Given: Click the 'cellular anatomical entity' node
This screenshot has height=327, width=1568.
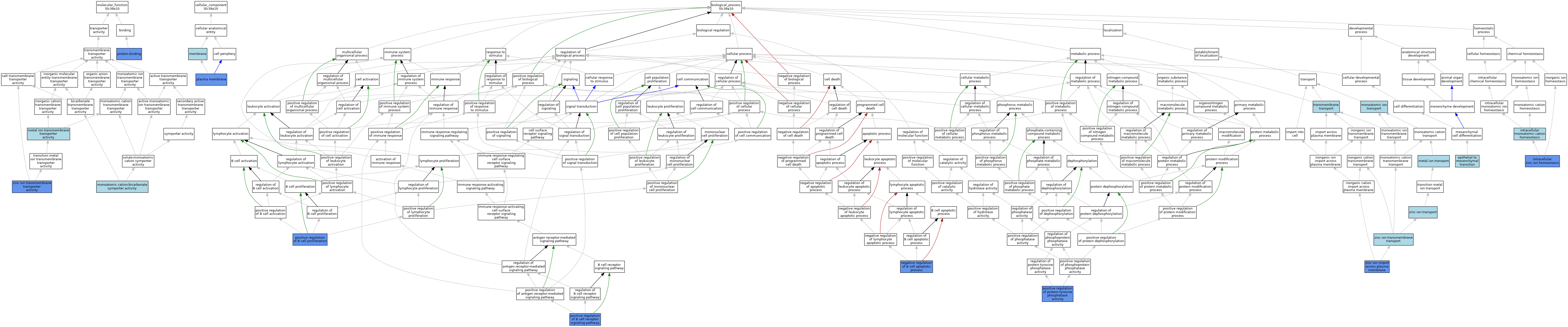Looking at the screenshot, I should click(x=211, y=30).
